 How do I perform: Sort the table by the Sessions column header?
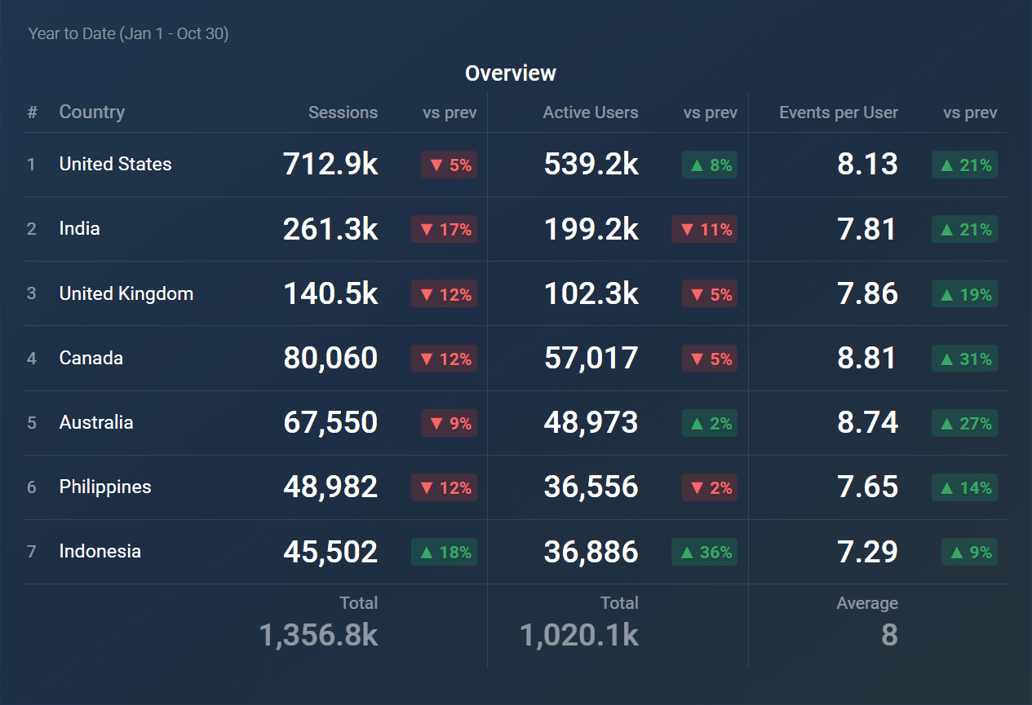tap(343, 112)
